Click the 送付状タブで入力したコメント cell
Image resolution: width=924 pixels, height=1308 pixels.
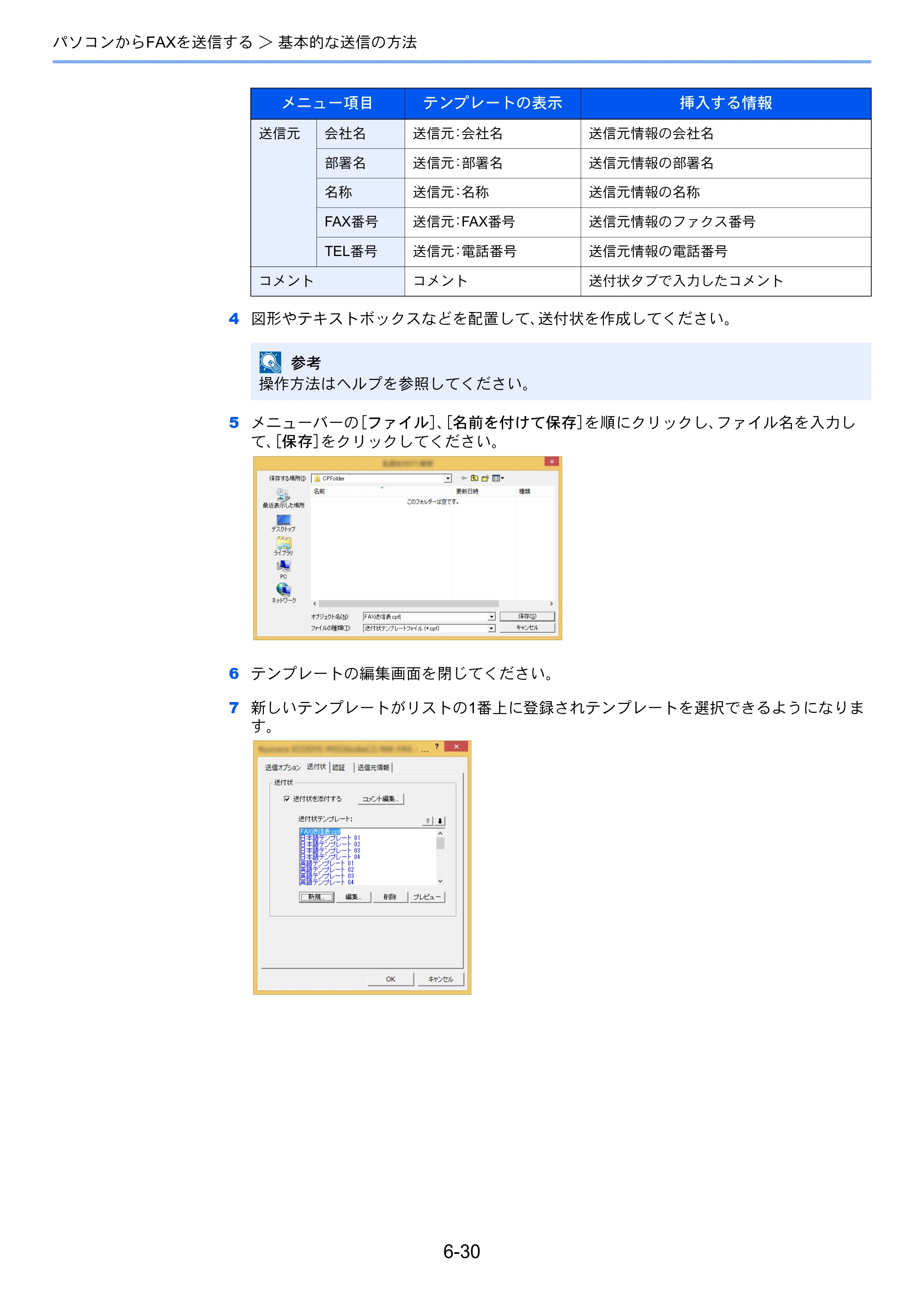726,281
